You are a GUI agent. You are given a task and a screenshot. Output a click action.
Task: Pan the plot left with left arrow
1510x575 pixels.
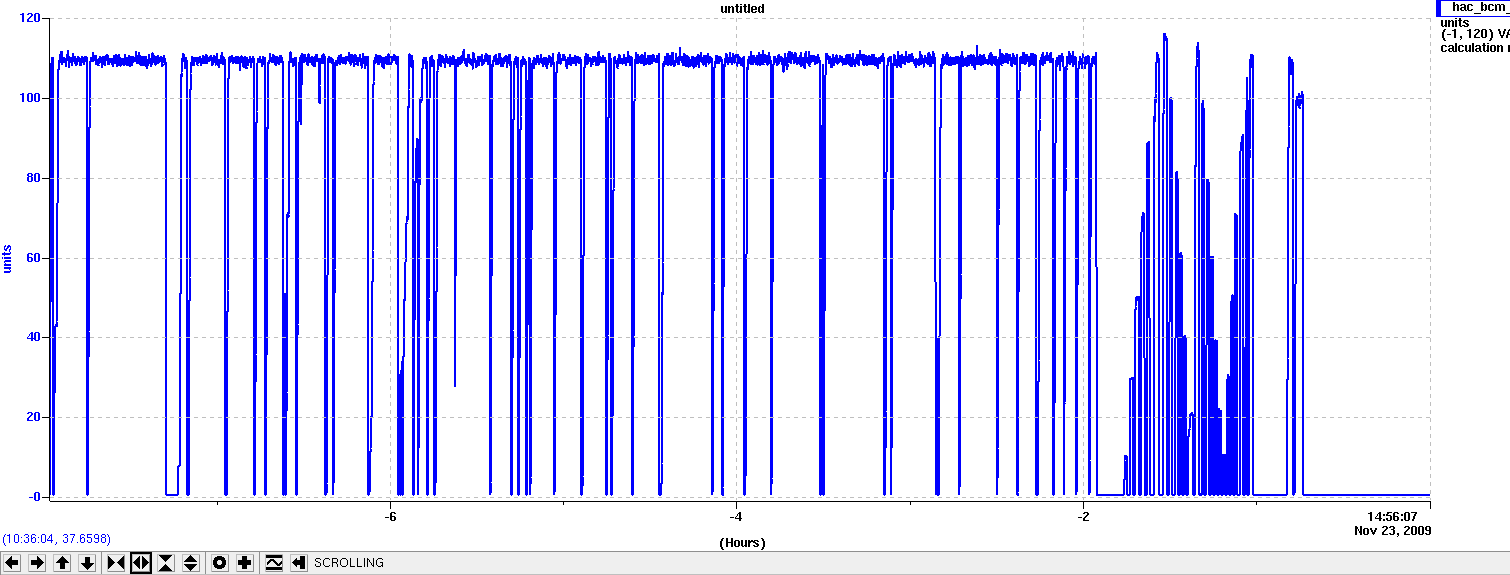point(12,563)
